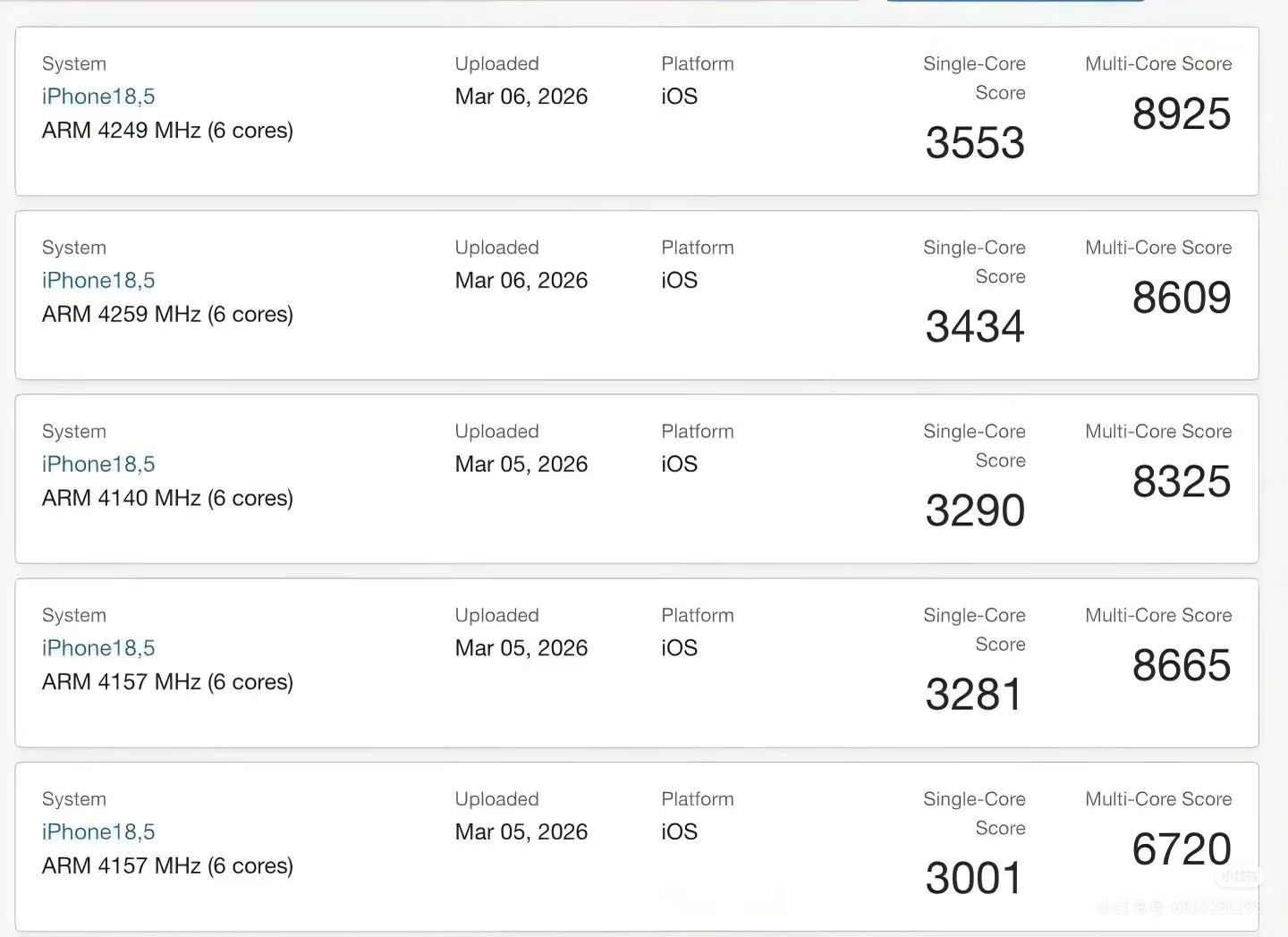1288x937 pixels.
Task: Click the ARM 4140 MHz (6 cores) text
Action: pos(167,498)
